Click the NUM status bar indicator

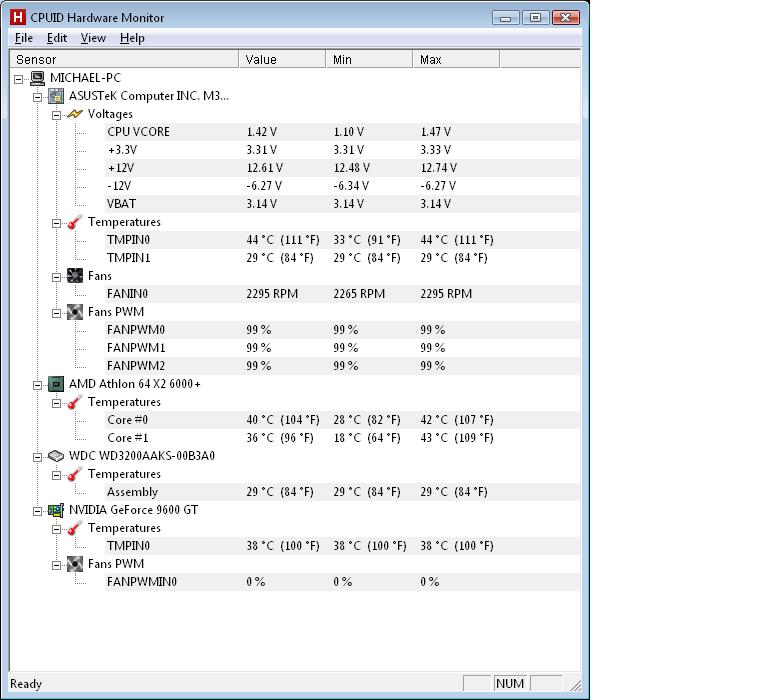tap(510, 684)
